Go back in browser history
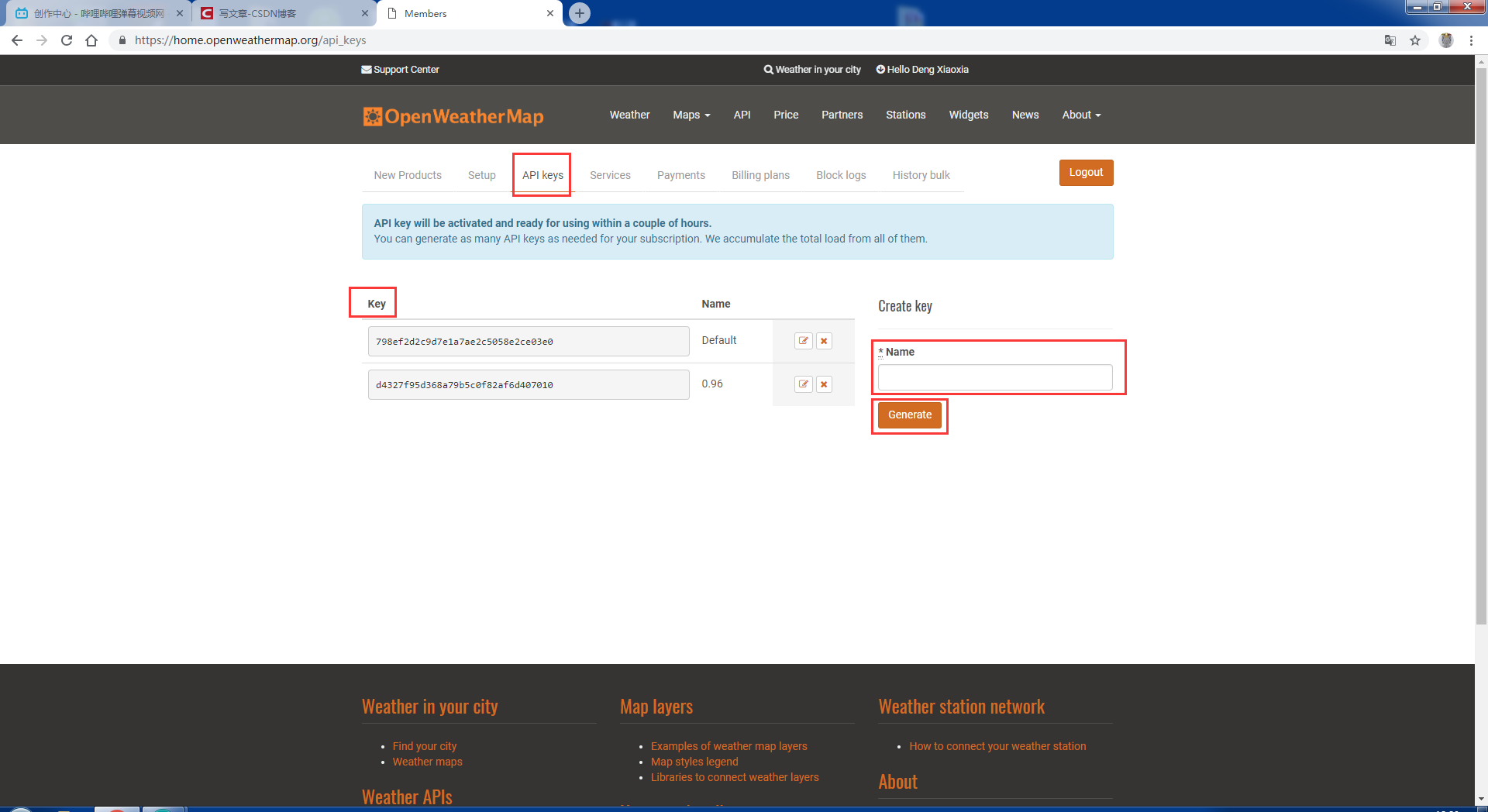Screen dimensions: 1488x812 tap(17, 40)
